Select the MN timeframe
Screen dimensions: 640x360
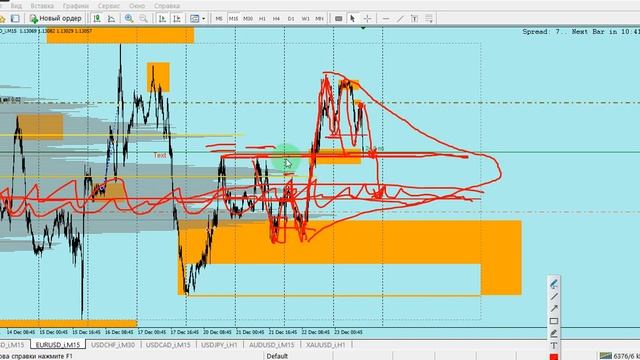[x=320, y=18]
